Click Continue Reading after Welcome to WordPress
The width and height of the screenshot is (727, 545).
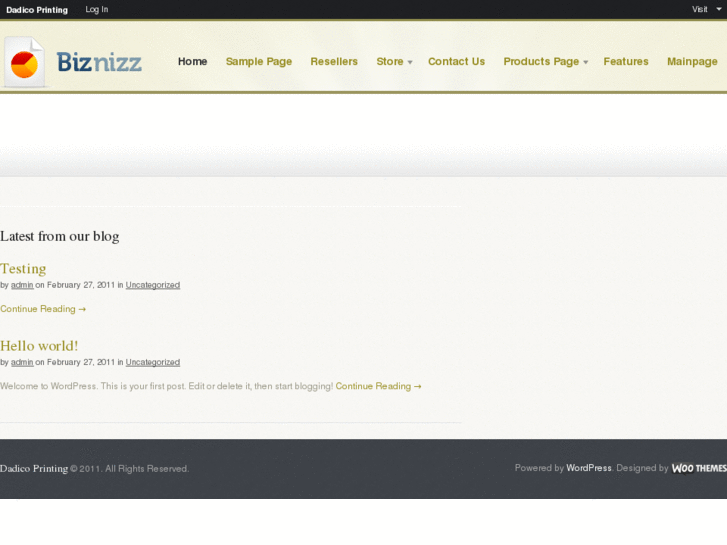tap(378, 386)
